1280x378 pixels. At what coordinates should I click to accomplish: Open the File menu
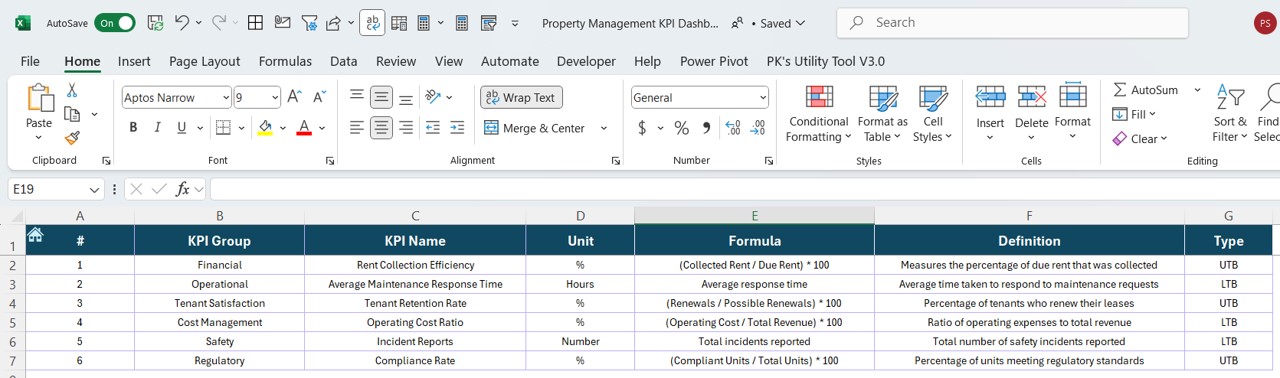(30, 61)
